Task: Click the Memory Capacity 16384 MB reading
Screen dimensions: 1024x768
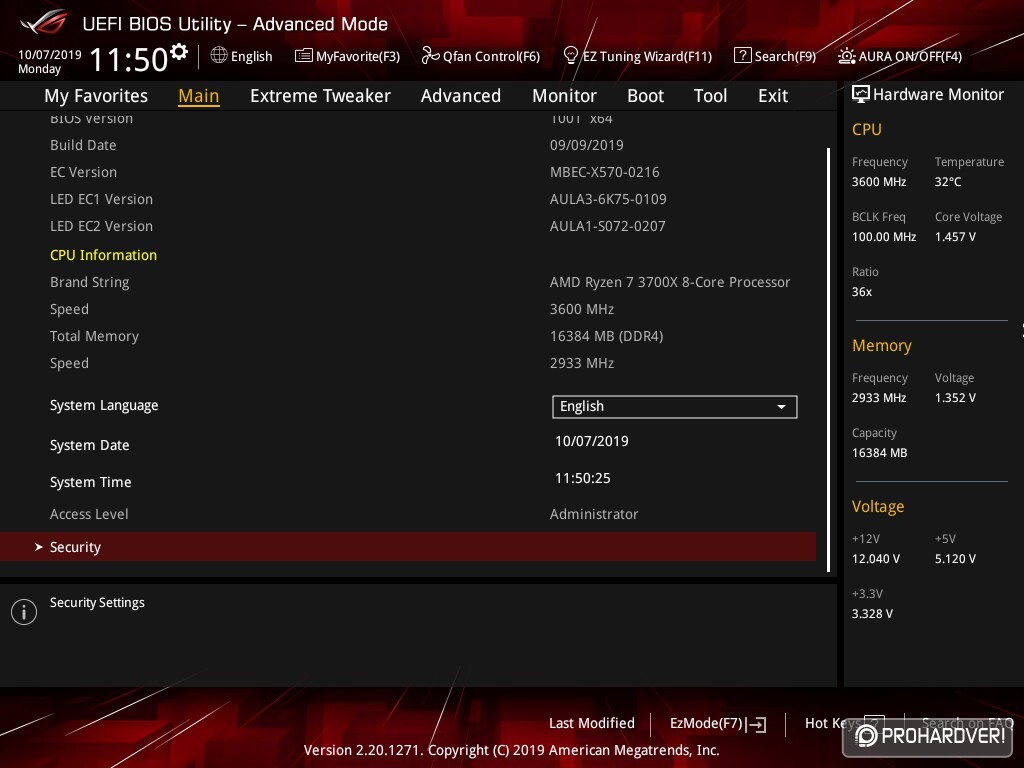Action: pyautogui.click(x=879, y=453)
